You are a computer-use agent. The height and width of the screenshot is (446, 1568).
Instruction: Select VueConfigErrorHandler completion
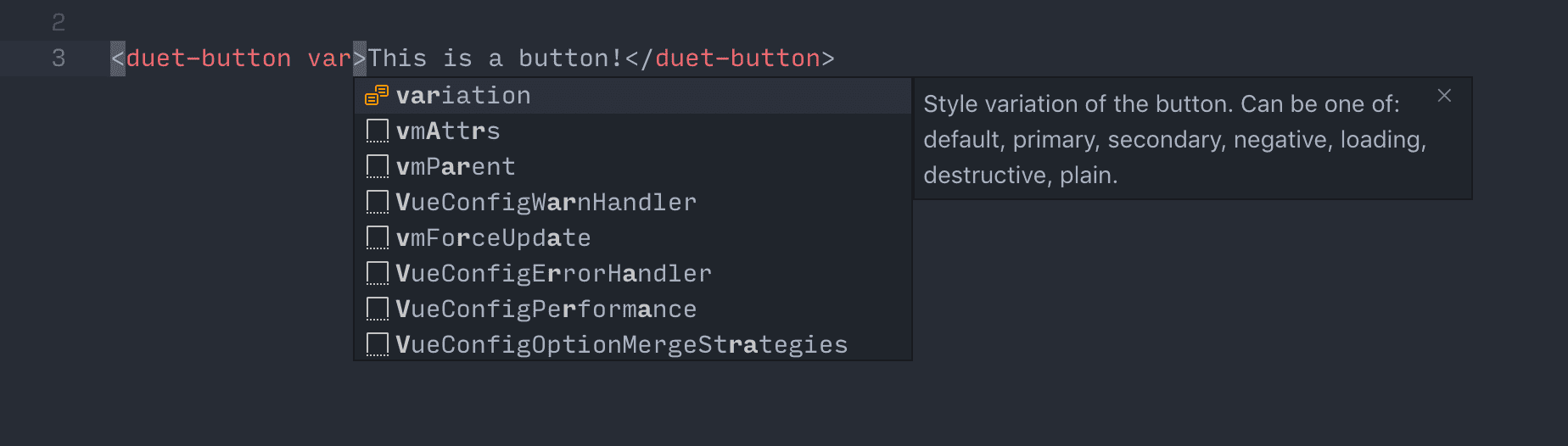[633, 274]
